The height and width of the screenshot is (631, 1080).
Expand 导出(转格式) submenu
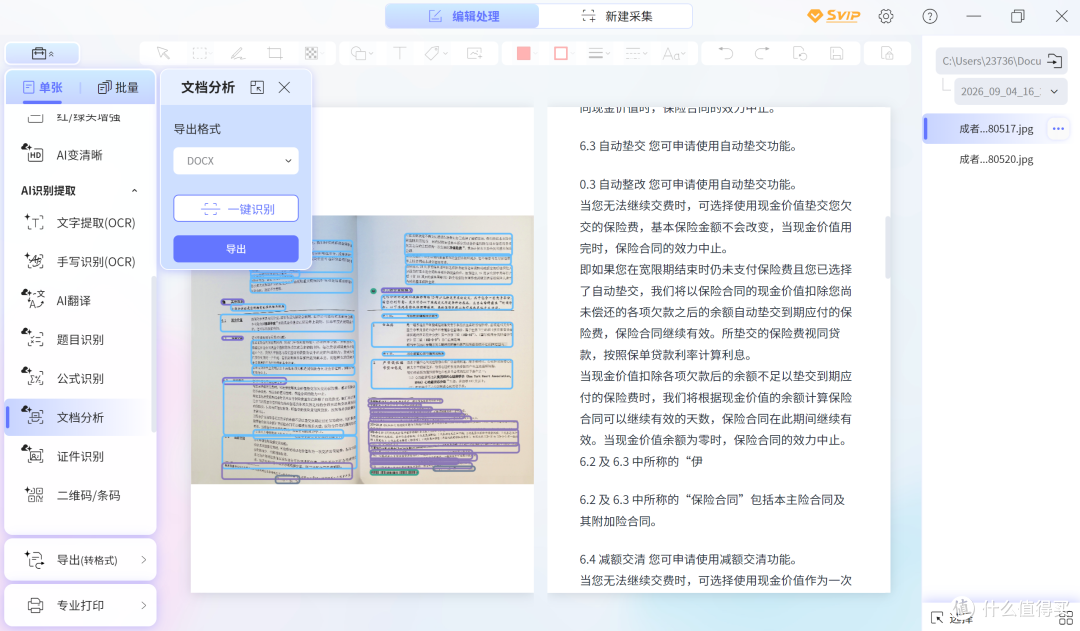[81, 560]
